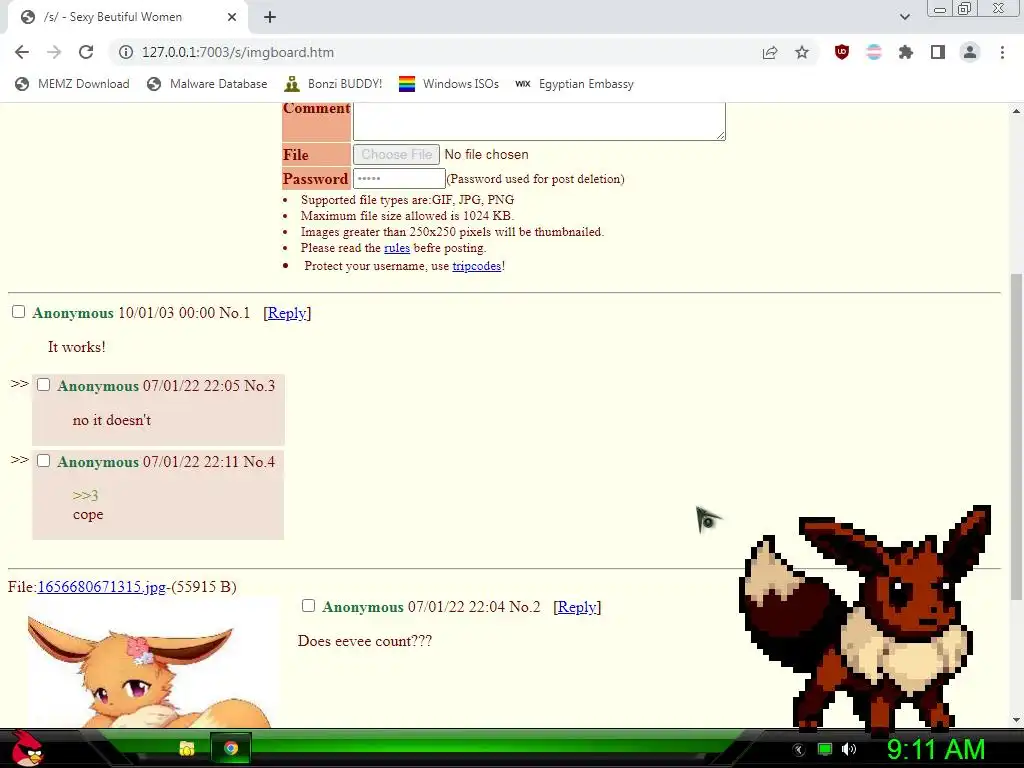Reload the imgboard page

point(86,52)
